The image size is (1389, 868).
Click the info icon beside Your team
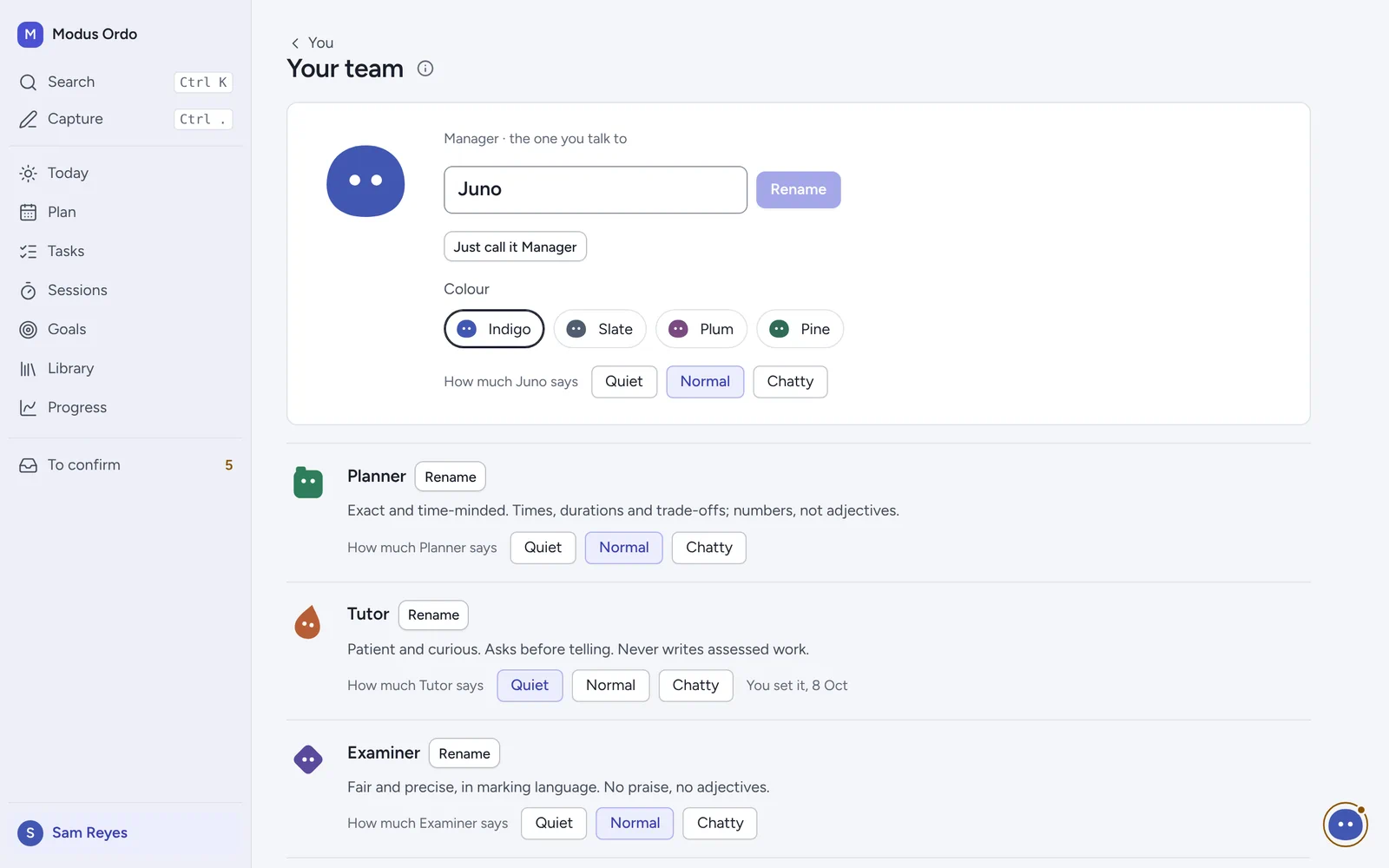[x=425, y=69]
